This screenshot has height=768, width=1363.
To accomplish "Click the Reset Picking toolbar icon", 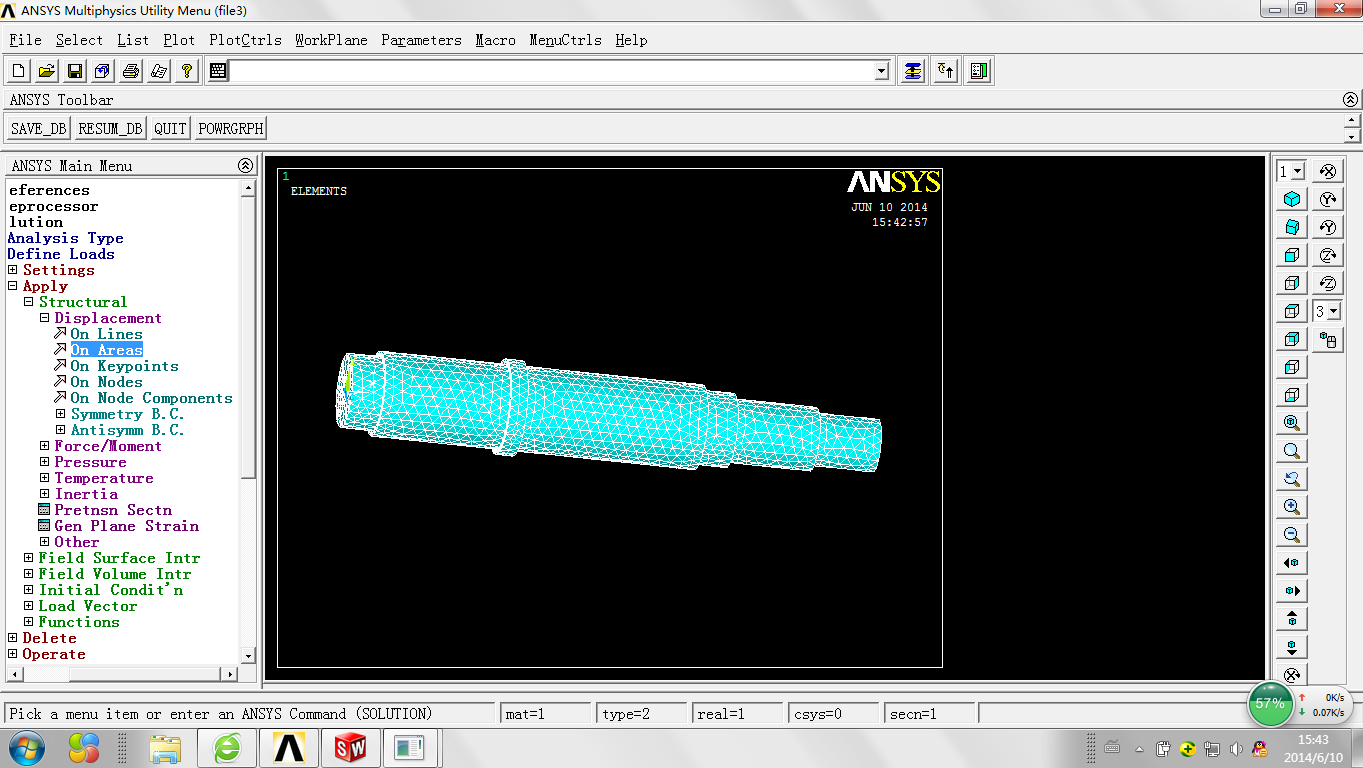I will (x=946, y=71).
